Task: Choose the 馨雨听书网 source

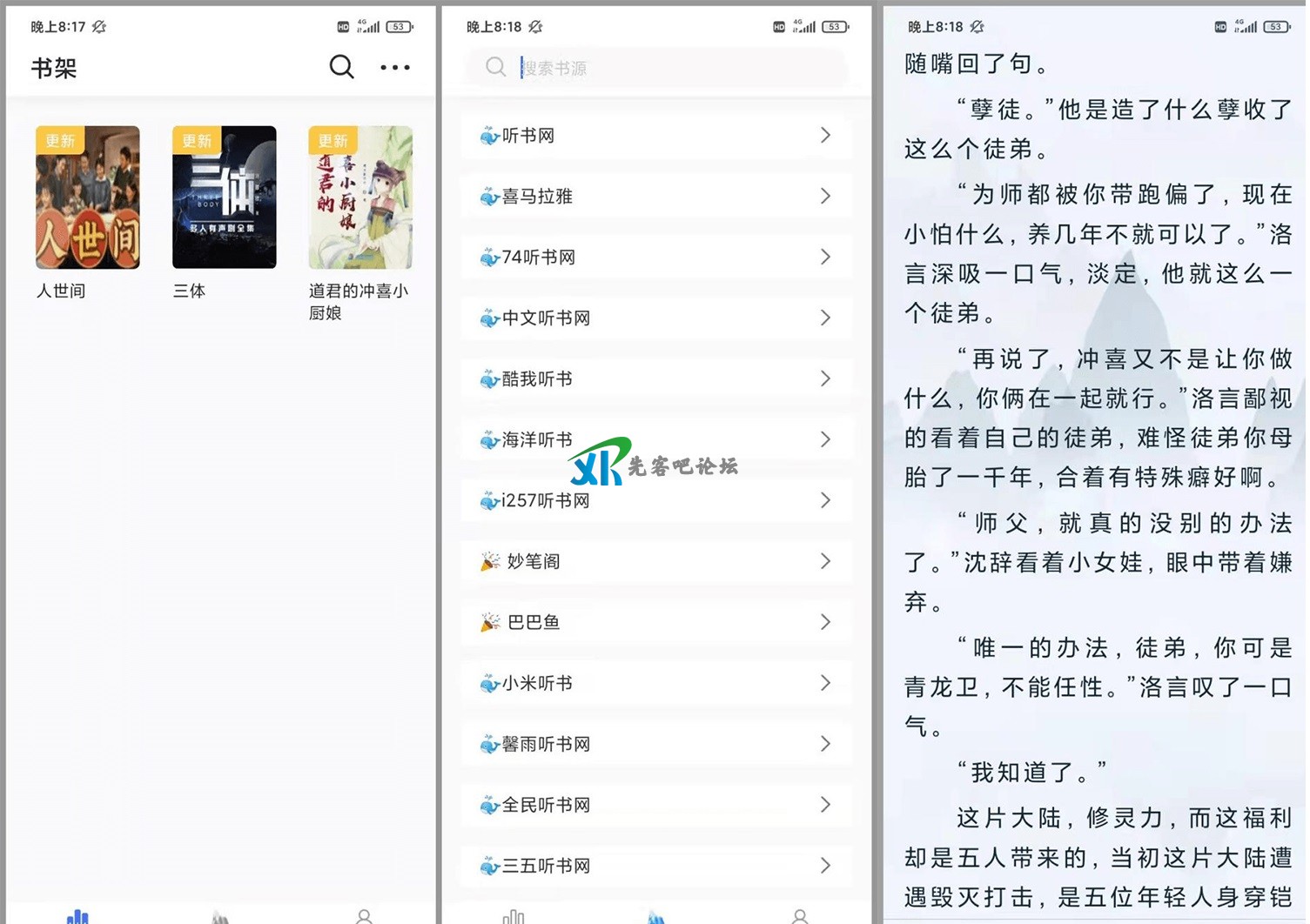Action: 546,745
